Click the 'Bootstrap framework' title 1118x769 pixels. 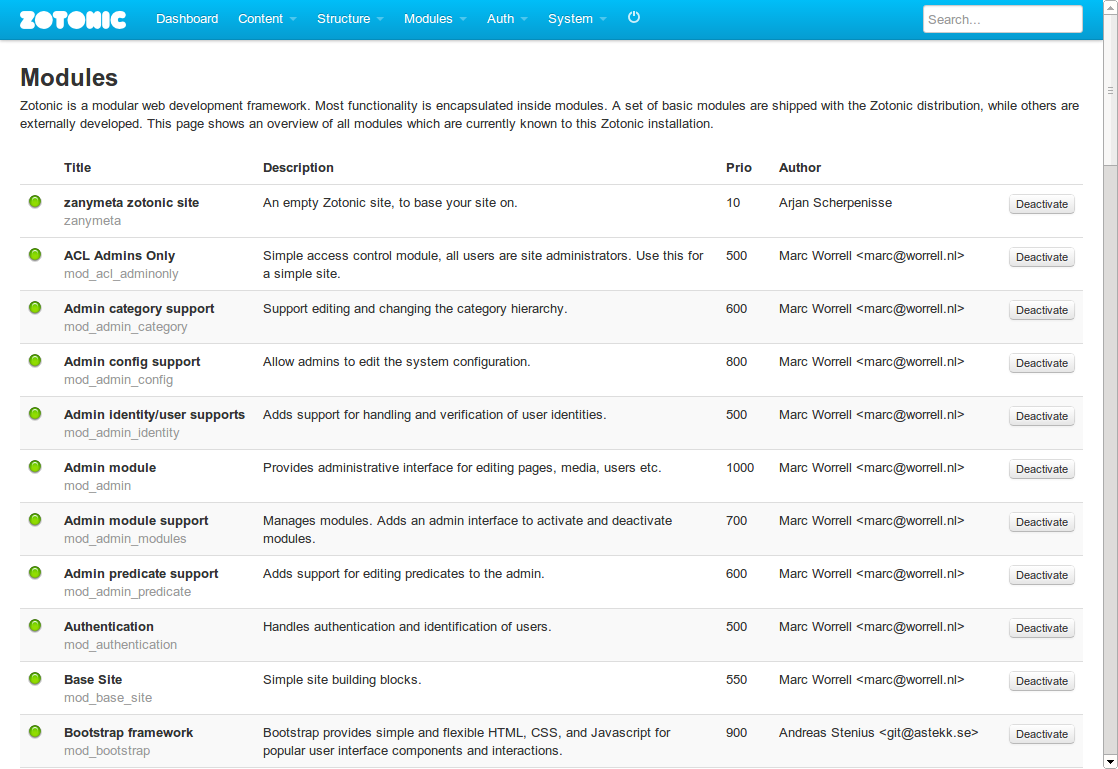pyautogui.click(x=128, y=733)
